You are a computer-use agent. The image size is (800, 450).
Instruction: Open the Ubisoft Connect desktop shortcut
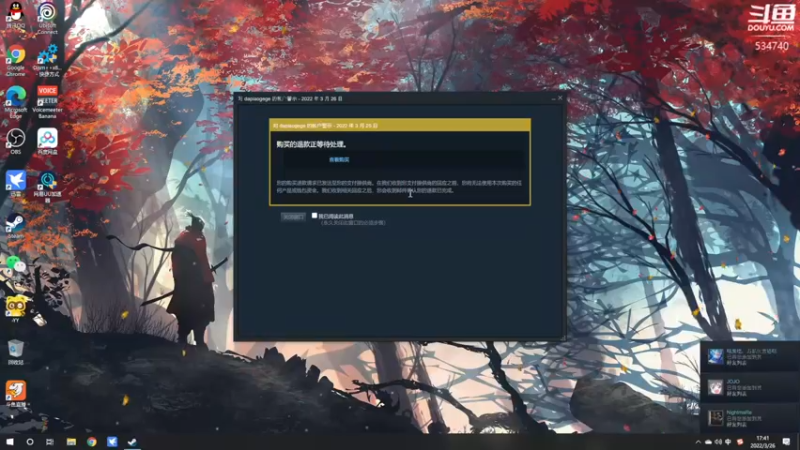click(47, 16)
